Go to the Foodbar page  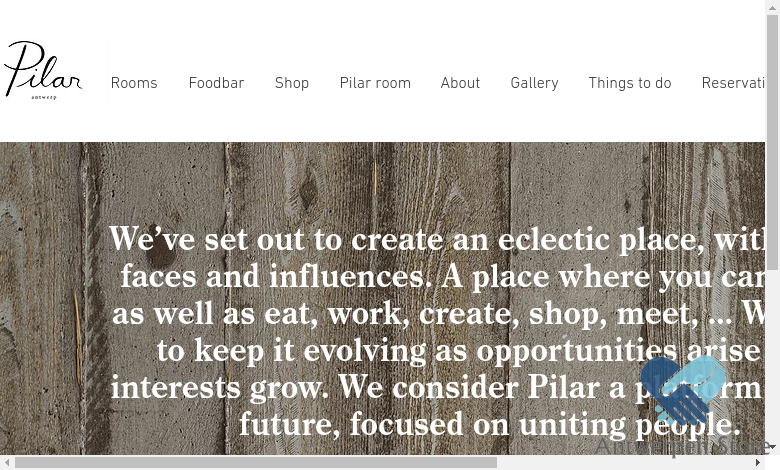[216, 83]
